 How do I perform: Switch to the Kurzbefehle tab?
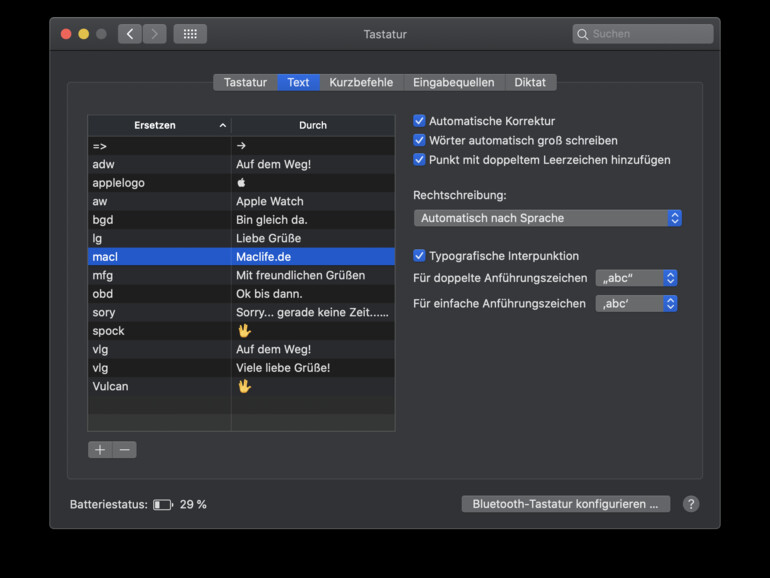361,82
